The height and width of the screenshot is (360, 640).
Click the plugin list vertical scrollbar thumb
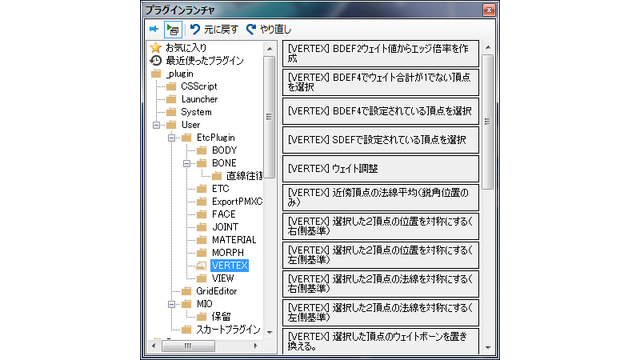coord(488,122)
